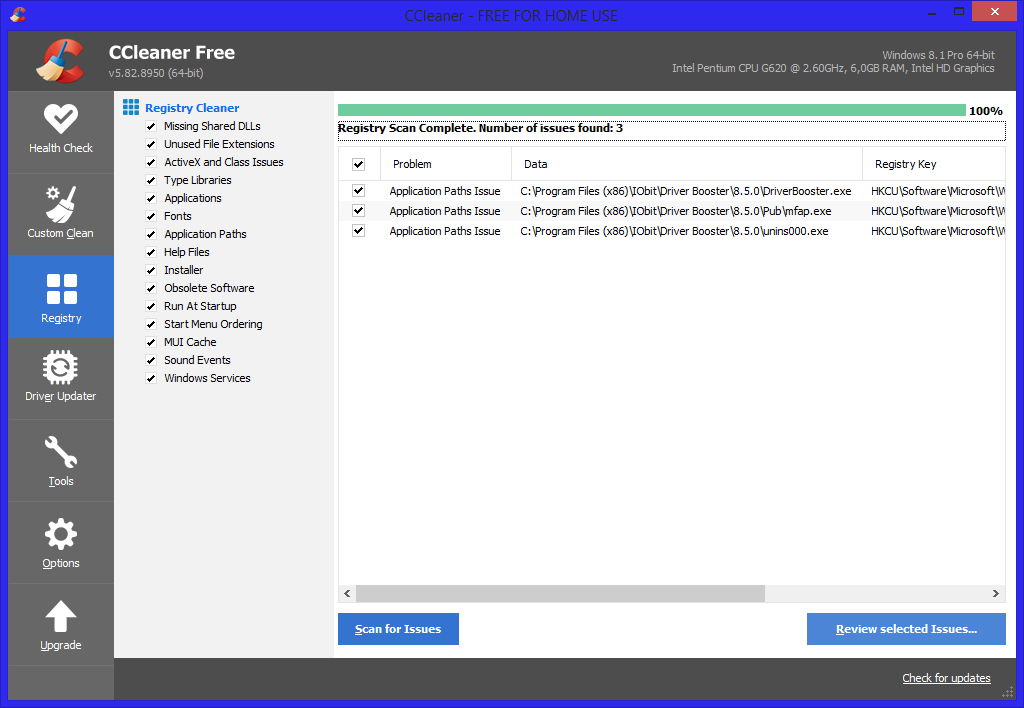Uncheck Missing Shared DLLs
This screenshot has width=1024, height=708.
tap(151, 126)
